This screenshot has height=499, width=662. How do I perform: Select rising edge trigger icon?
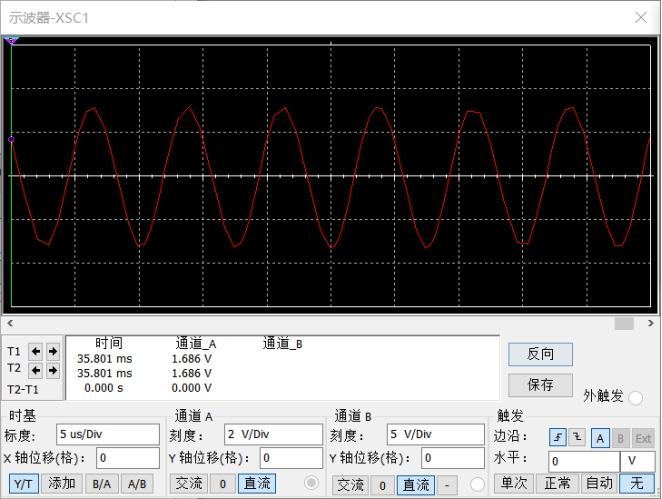[558, 437]
